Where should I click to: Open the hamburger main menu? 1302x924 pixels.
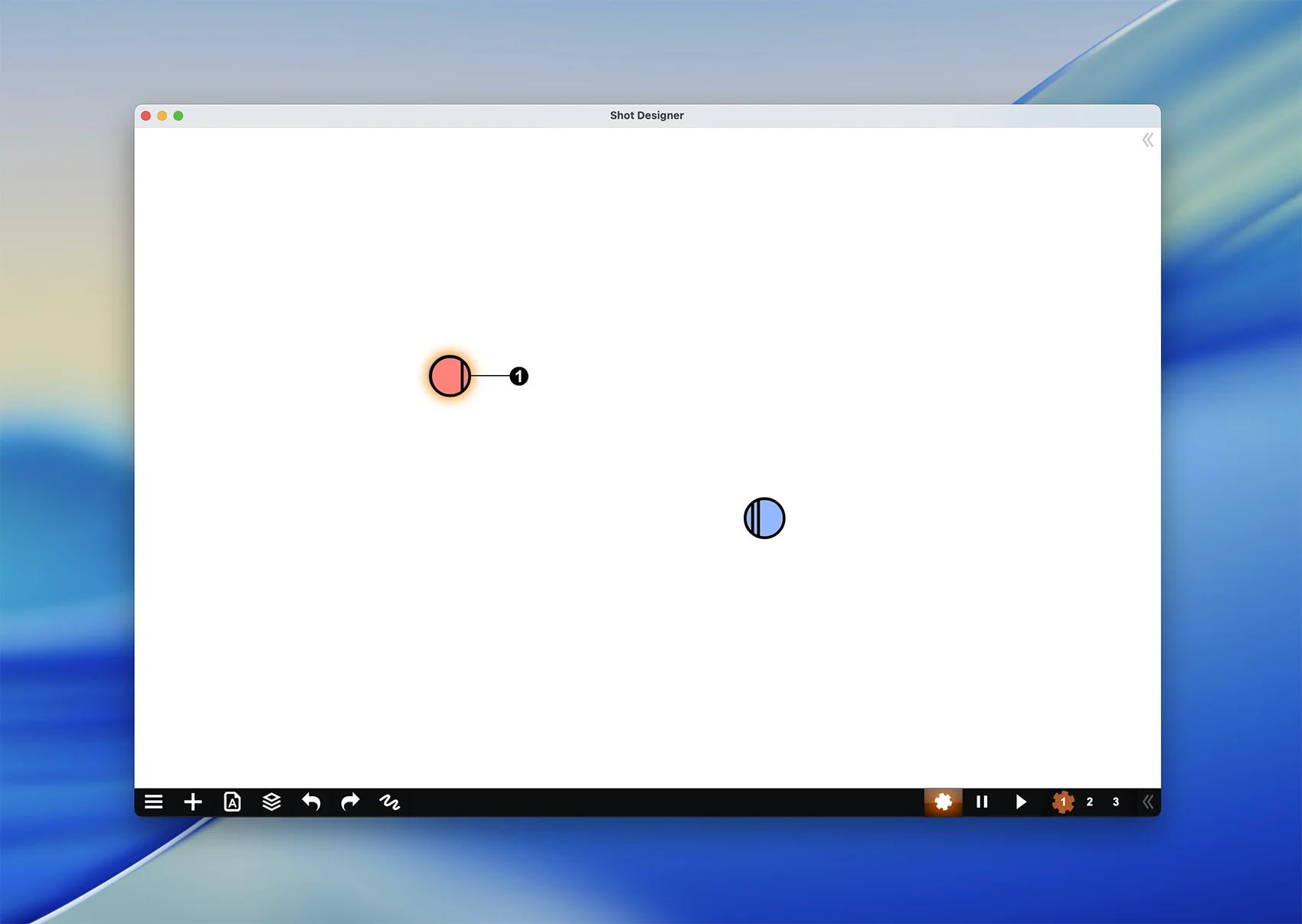click(x=154, y=802)
